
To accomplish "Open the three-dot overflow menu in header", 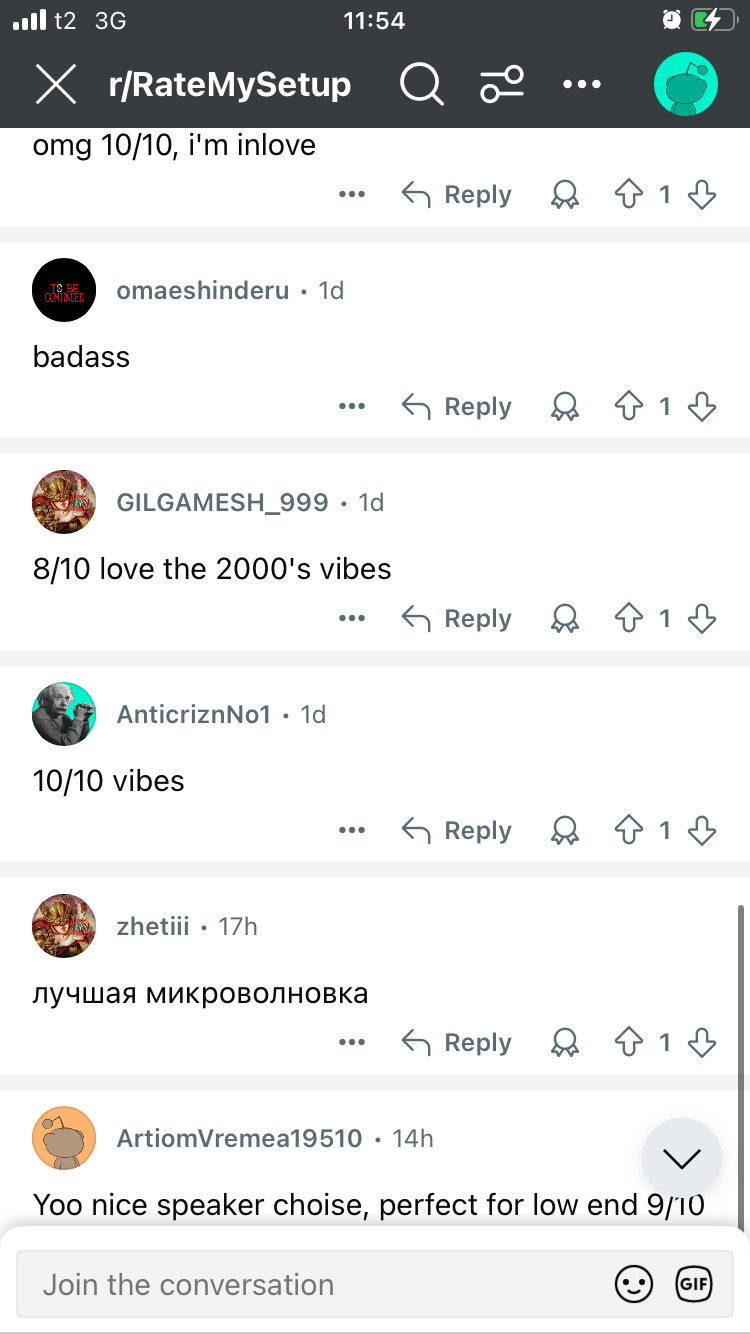I will point(582,85).
